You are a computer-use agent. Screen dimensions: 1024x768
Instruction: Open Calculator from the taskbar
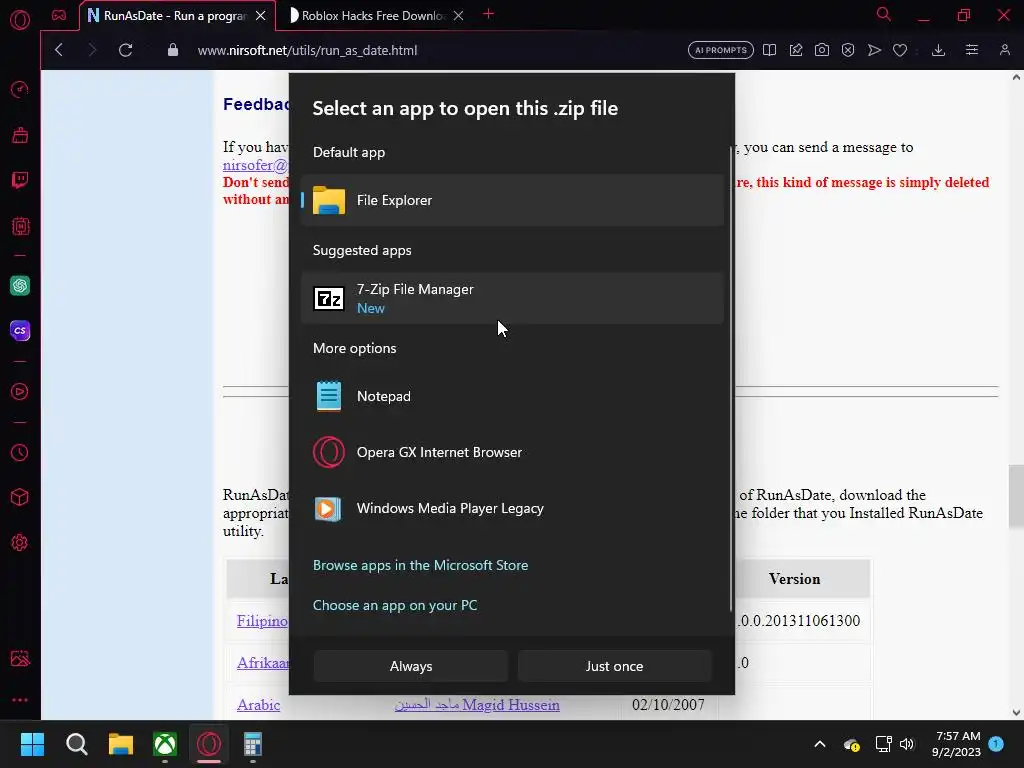click(x=253, y=744)
